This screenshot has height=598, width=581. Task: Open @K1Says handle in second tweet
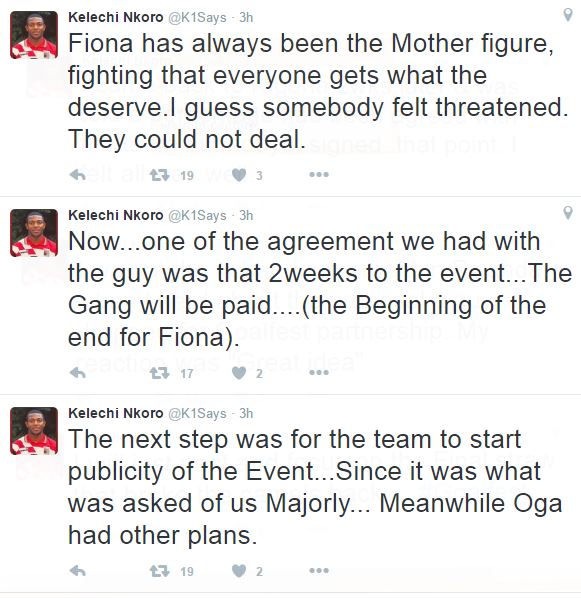pyautogui.click(x=197, y=216)
